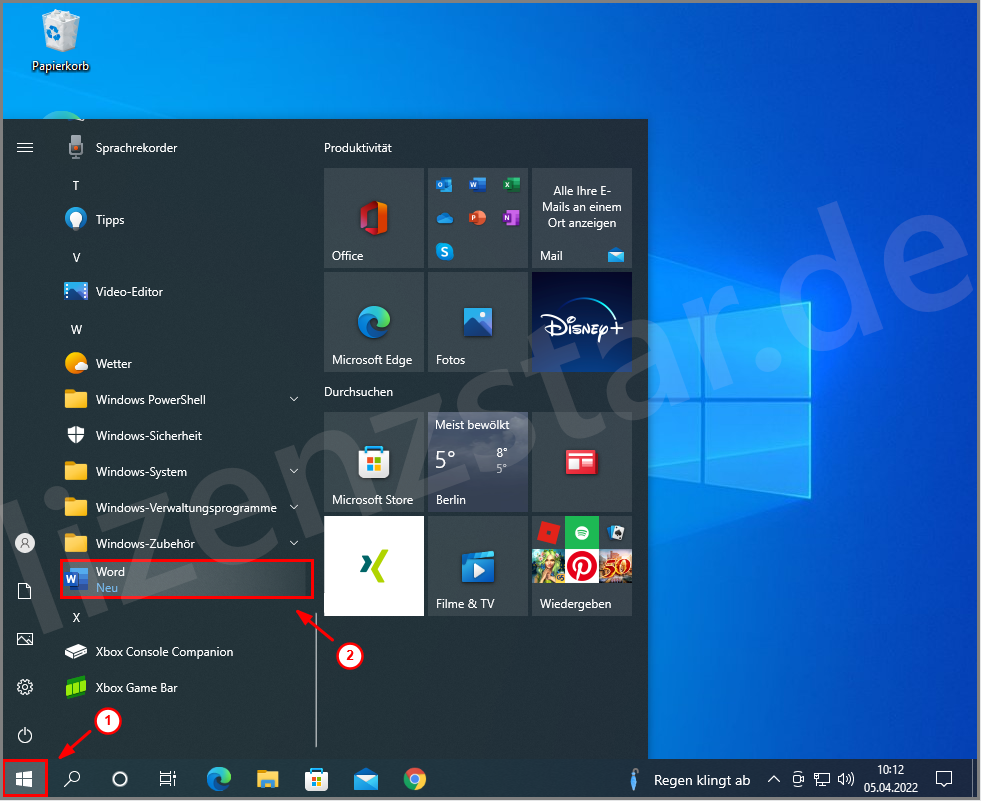Open the Office tile

click(374, 218)
